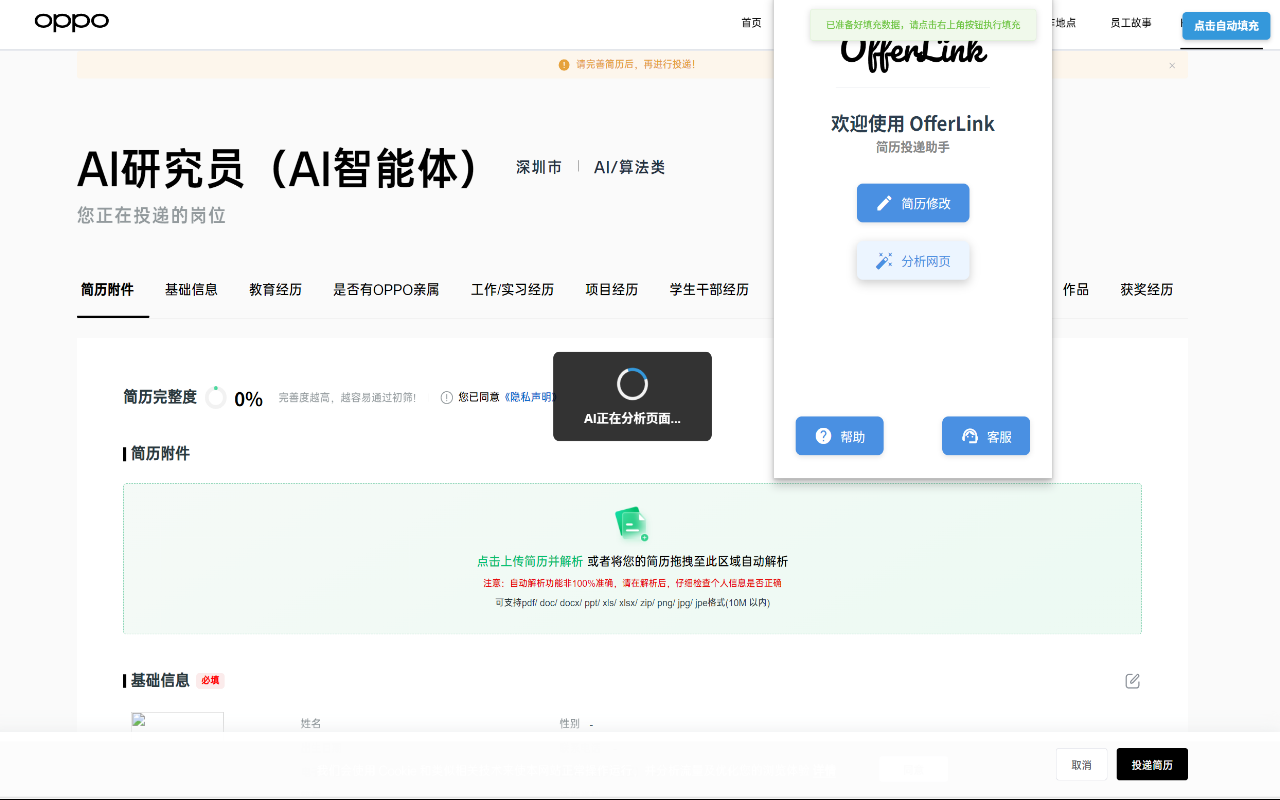Image resolution: width=1280 pixels, height=800 pixels.
Task: Open the 隐私声明 link
Action: tap(529, 397)
